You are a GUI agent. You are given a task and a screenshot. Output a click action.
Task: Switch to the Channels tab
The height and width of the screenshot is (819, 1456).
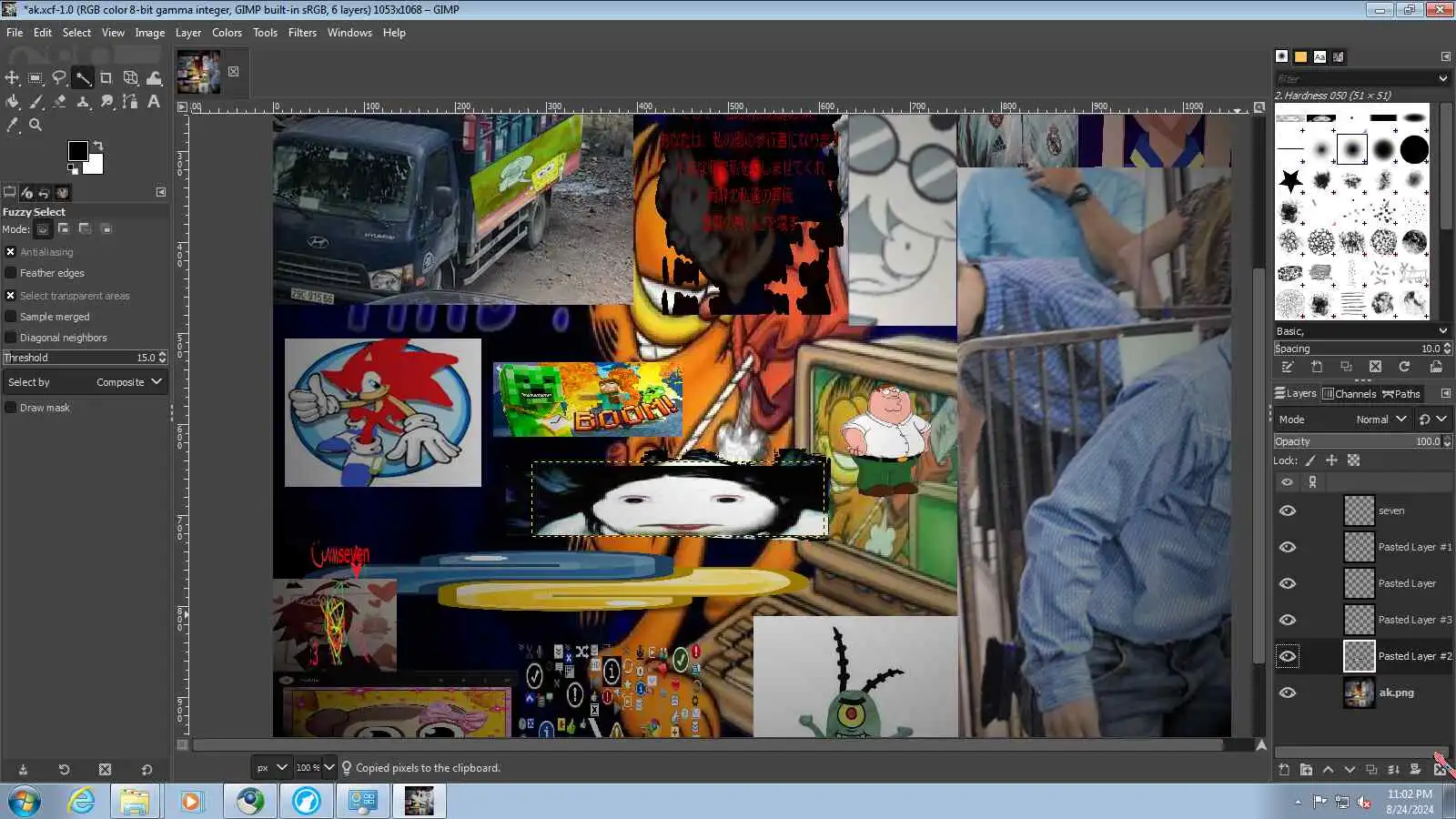[1349, 394]
